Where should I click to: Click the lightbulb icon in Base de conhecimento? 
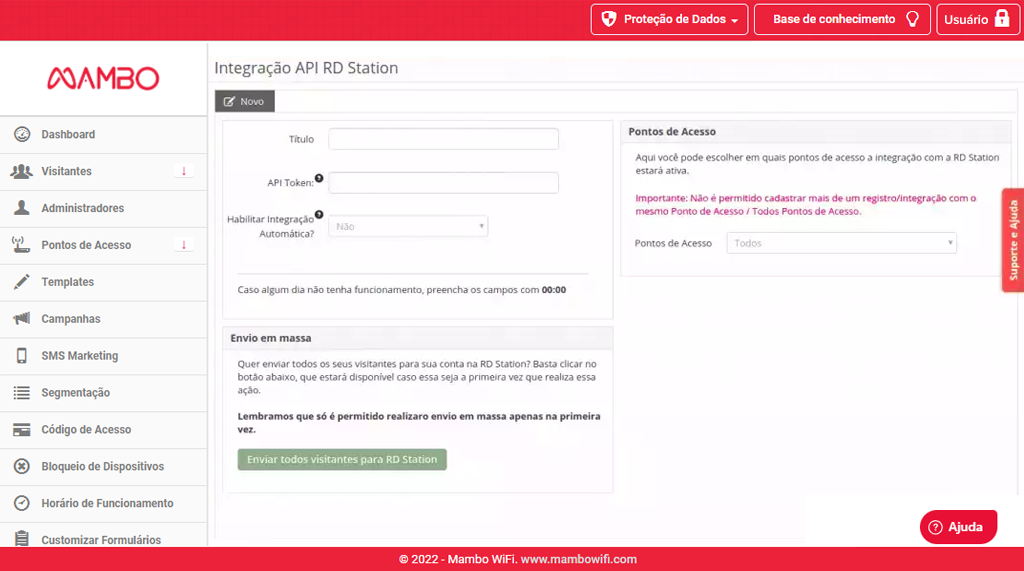[912, 19]
